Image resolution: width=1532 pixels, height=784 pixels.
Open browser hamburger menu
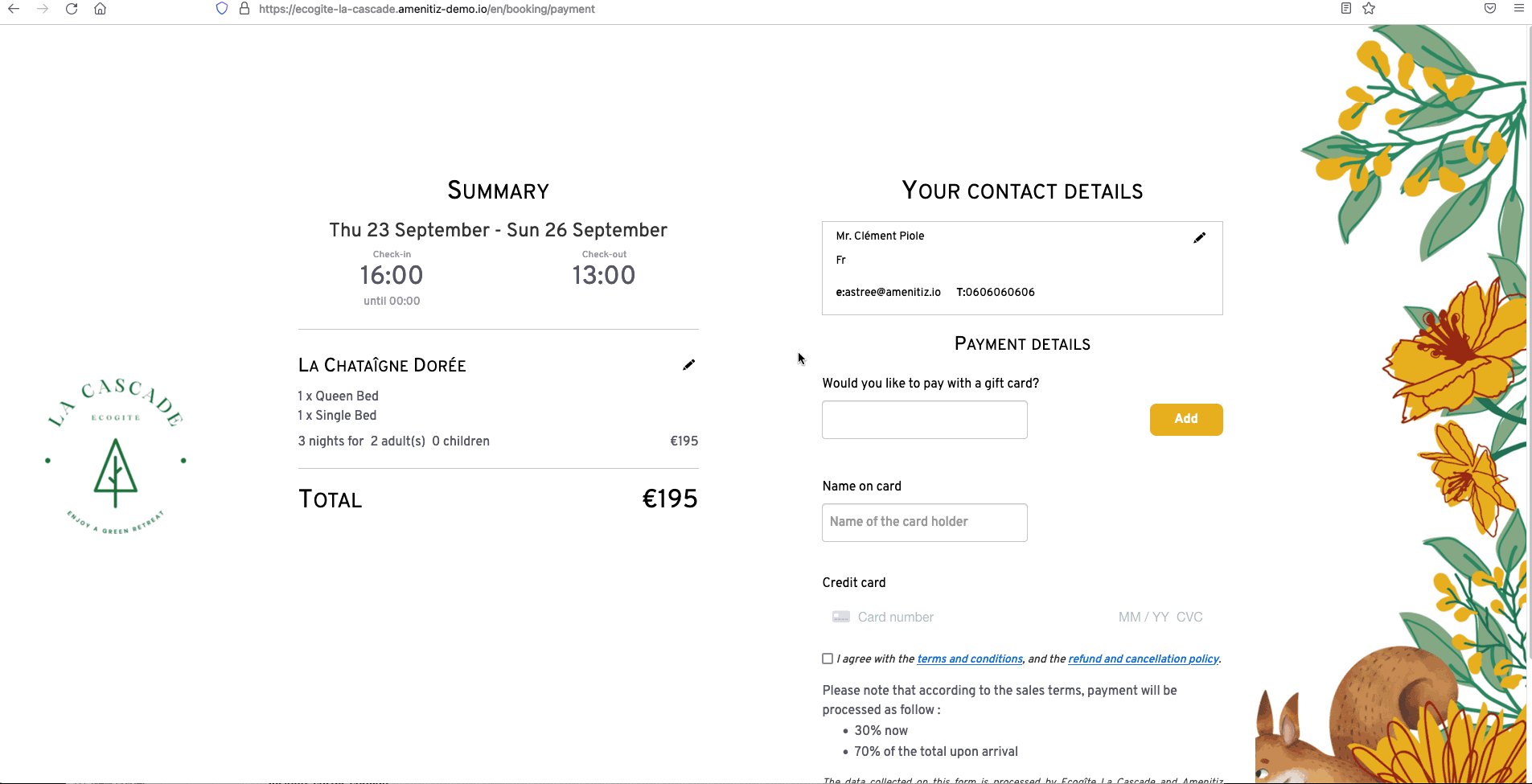pos(1518,9)
